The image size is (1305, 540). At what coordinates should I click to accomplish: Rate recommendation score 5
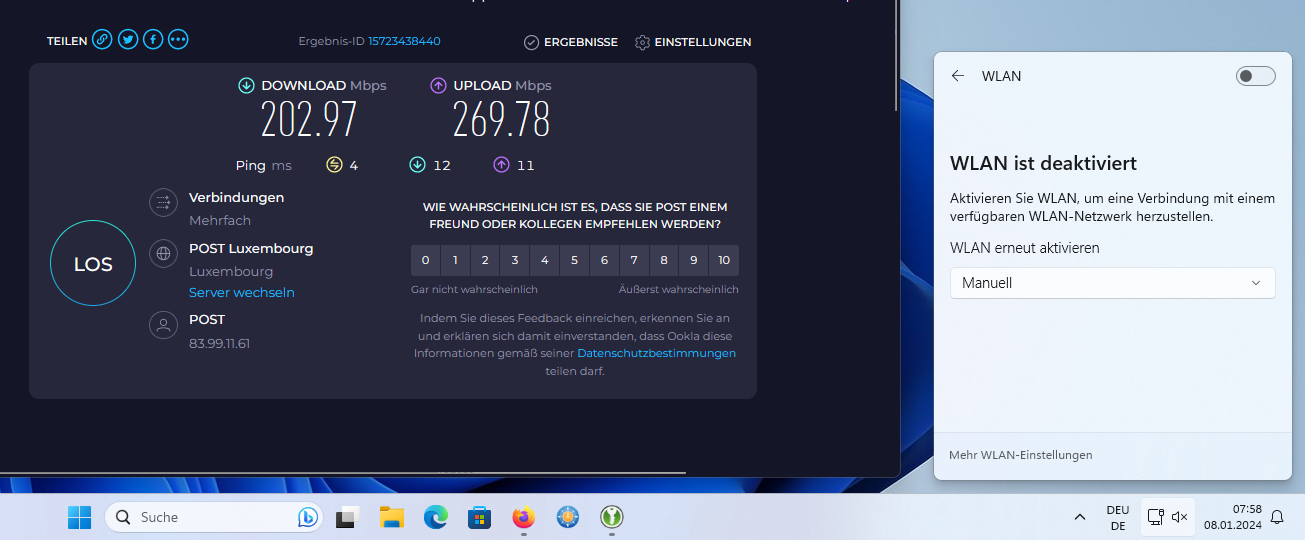[574, 260]
